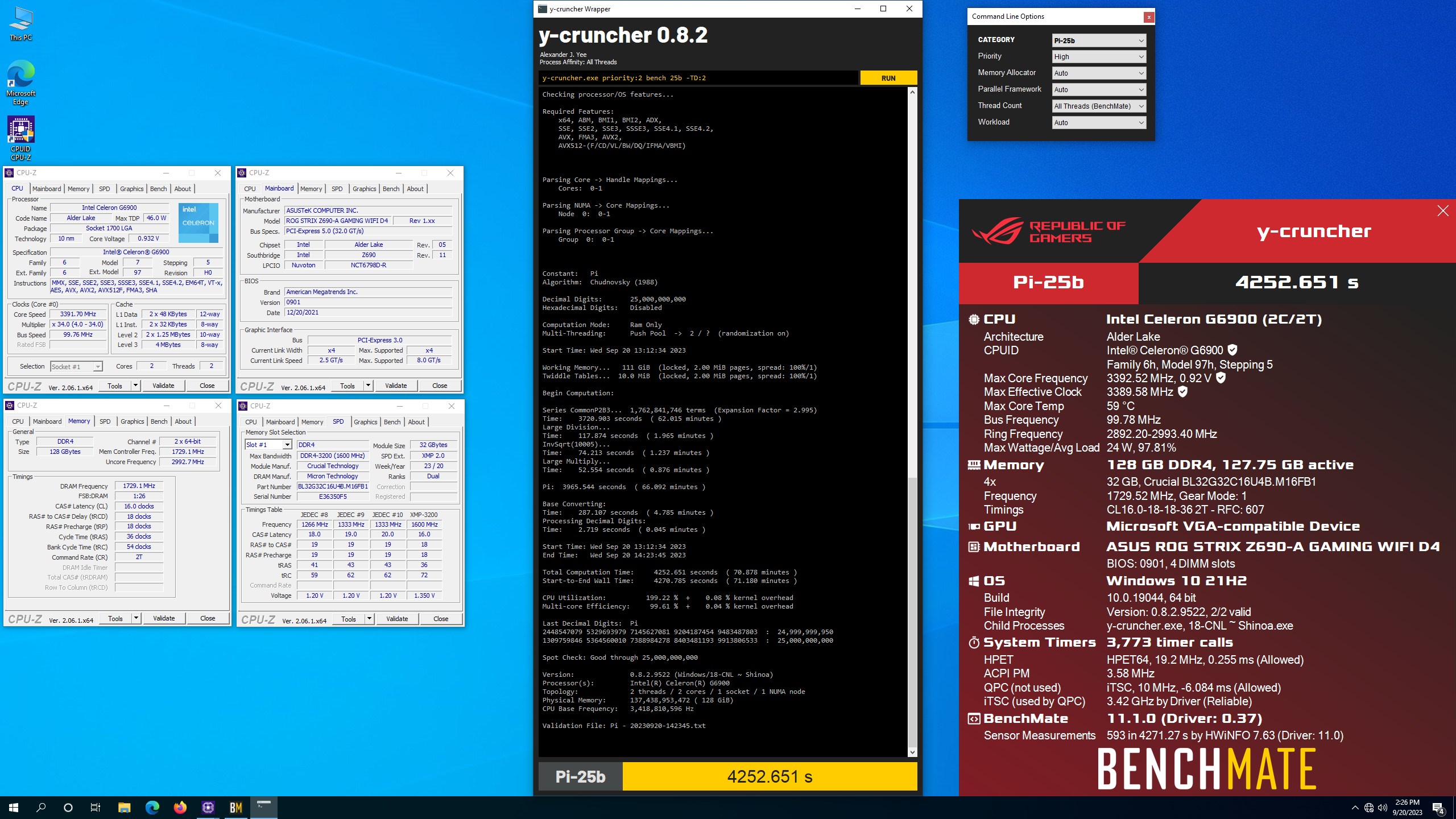Click Validate in CPU-Z CPU window
The image size is (1456, 819).
coord(163,386)
